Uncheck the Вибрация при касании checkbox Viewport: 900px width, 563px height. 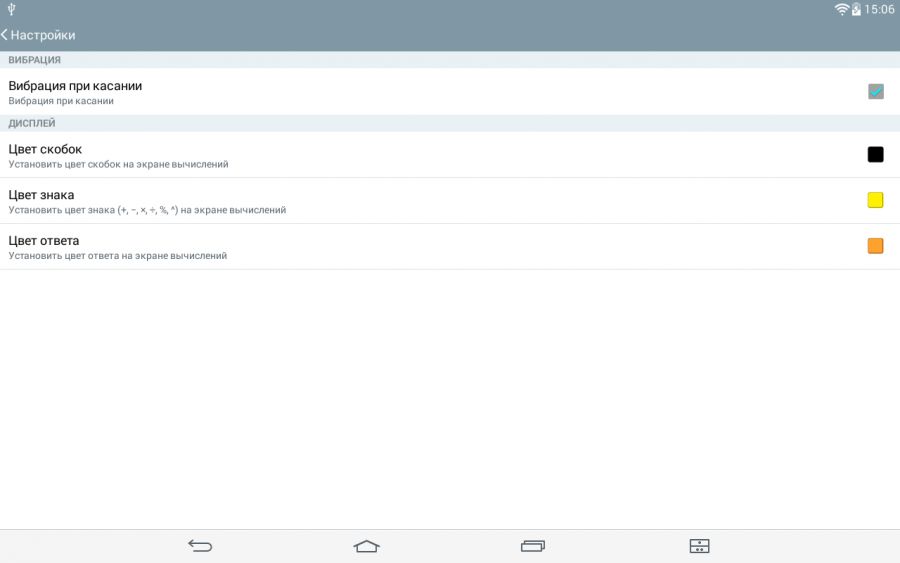(x=875, y=92)
